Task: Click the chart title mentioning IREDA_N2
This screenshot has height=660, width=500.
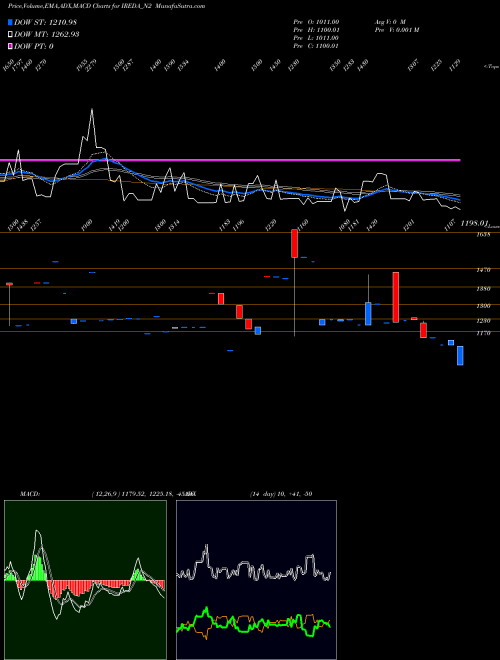Action: [x=106, y=6]
